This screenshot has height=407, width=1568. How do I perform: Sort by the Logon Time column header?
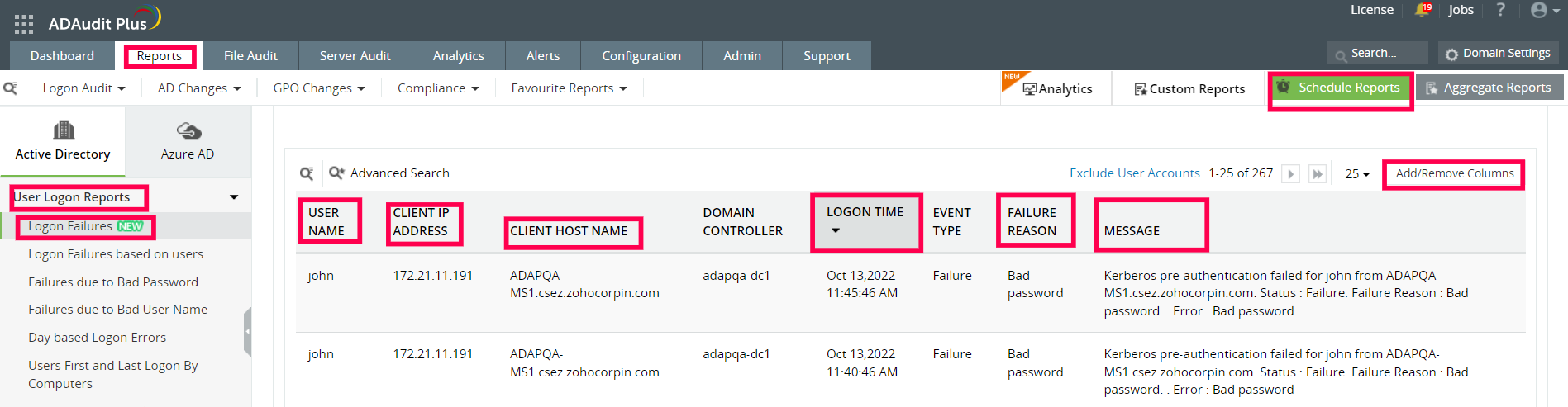(865, 212)
